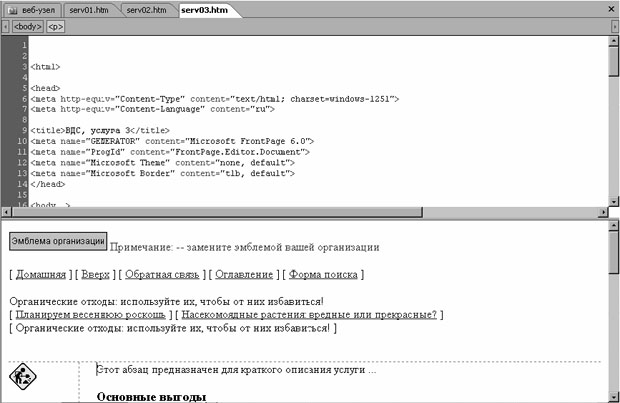The height and width of the screenshot is (403, 620).
Task: Click design pane scroll down arrow
Action: [614, 397]
